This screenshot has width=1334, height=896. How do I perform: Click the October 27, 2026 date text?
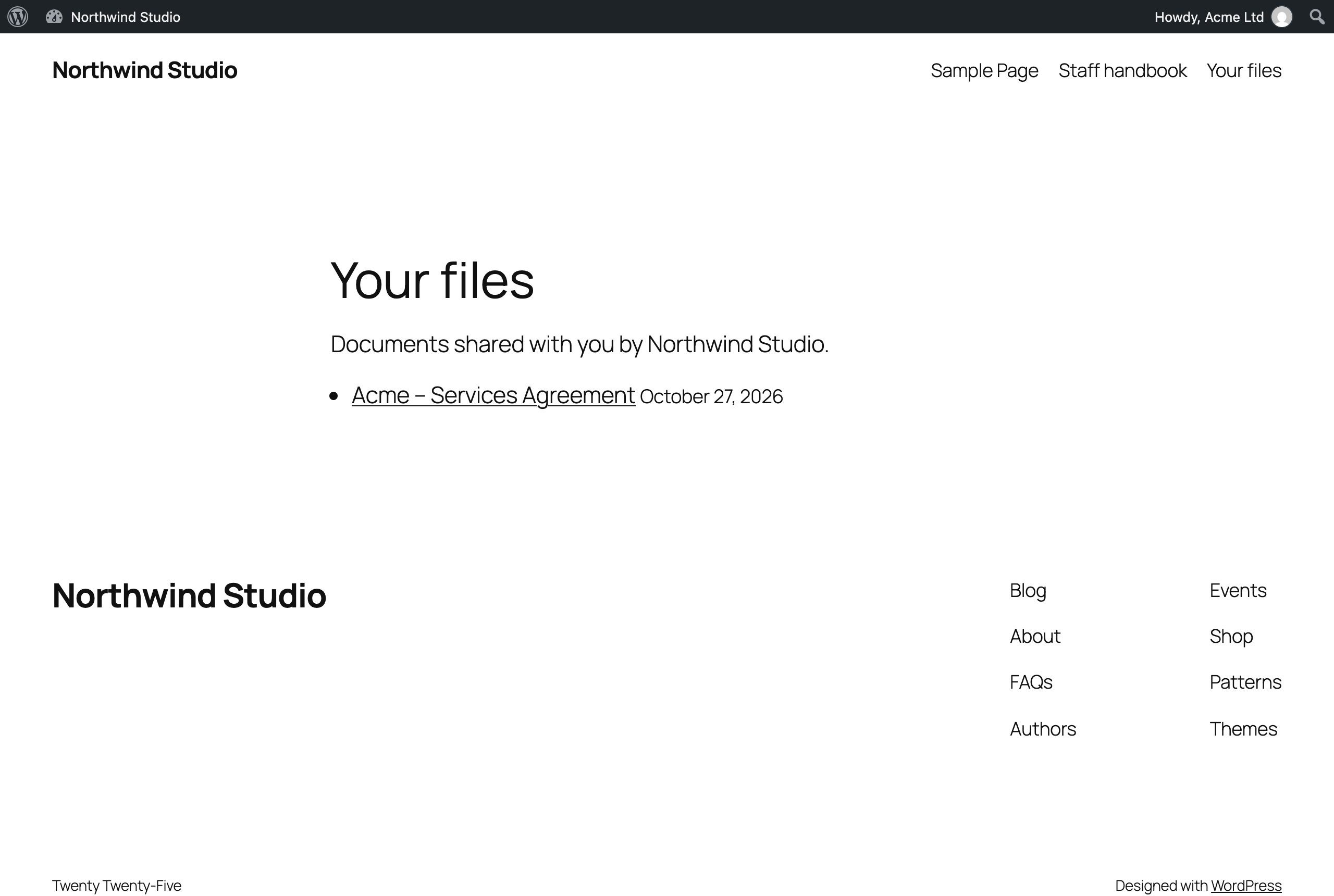pos(711,396)
